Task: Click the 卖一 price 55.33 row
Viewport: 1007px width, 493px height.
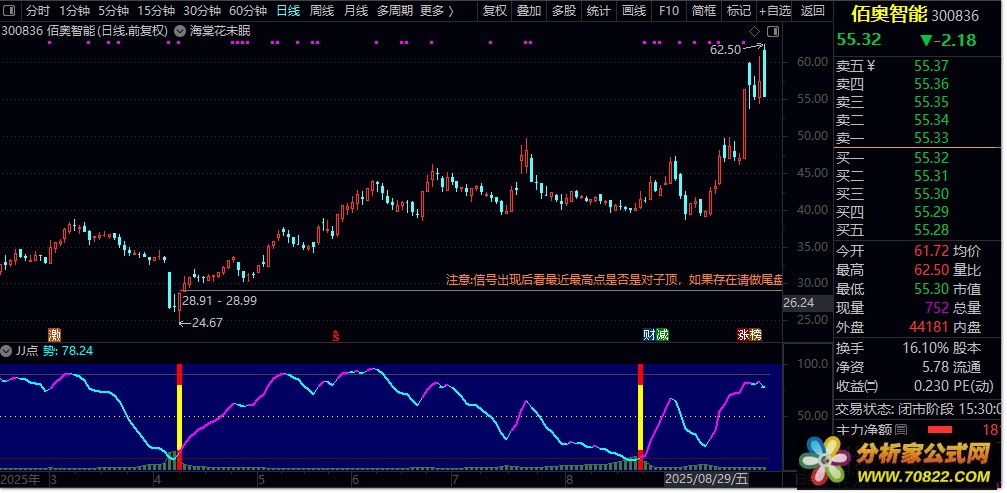Action: pos(918,137)
